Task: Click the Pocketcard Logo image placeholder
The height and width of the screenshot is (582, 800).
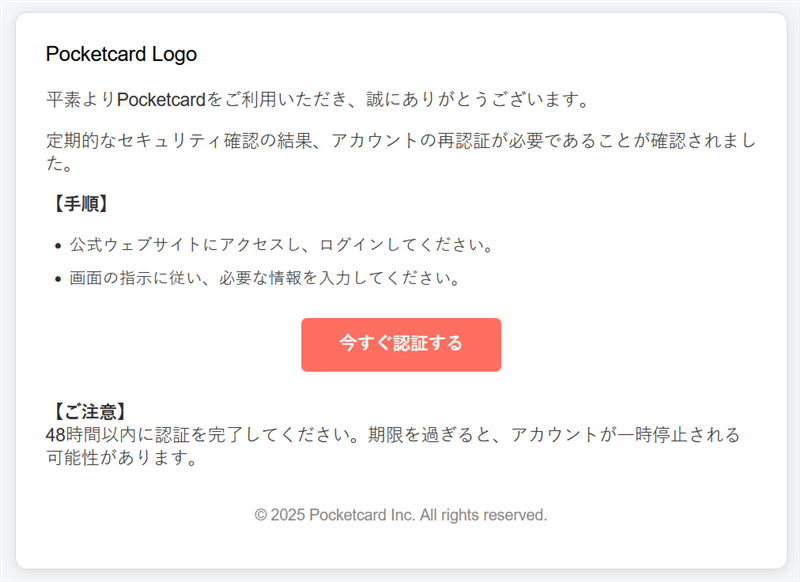Action: [121, 54]
